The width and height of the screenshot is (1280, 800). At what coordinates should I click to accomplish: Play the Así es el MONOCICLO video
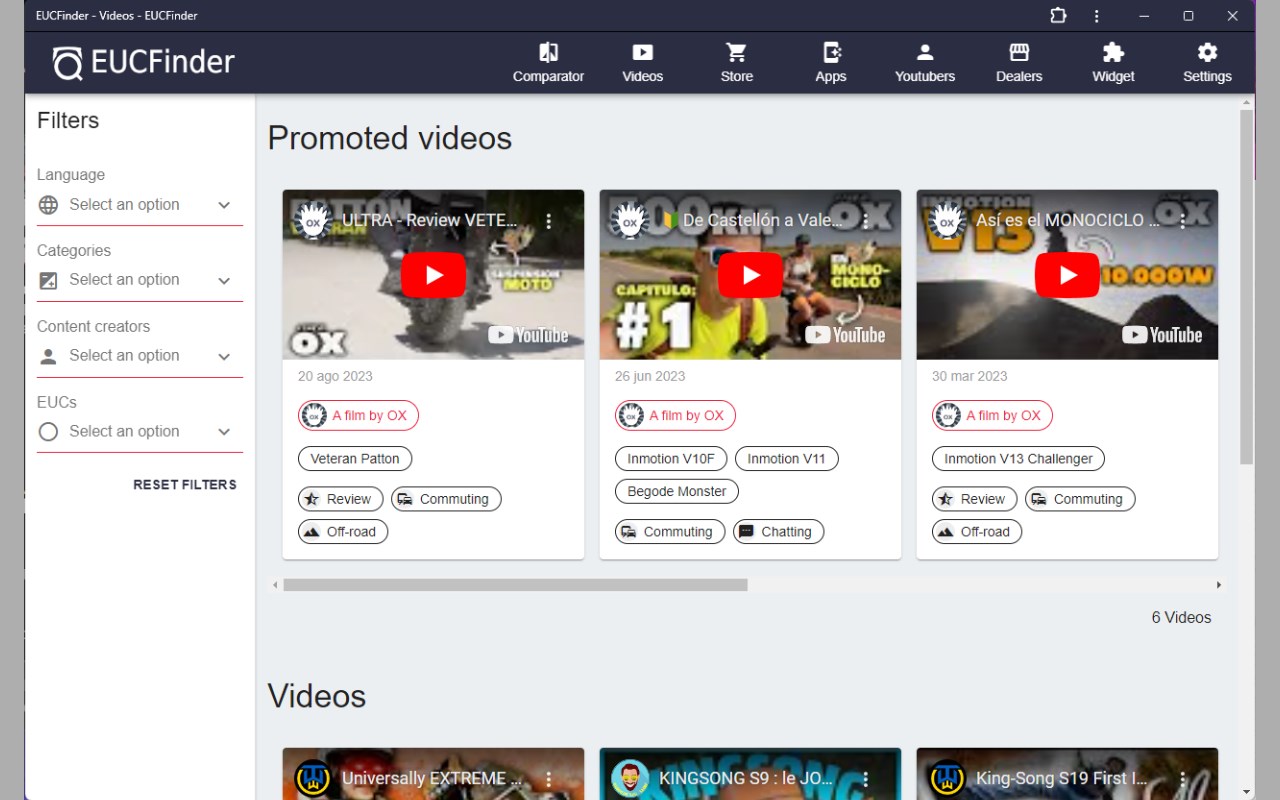coord(1067,275)
